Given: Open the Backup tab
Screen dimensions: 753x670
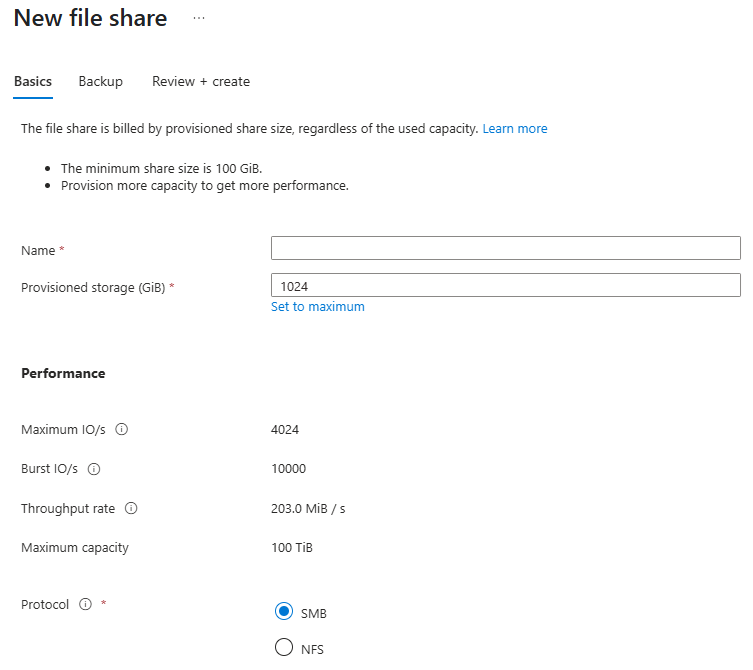Looking at the screenshot, I should 101,82.
